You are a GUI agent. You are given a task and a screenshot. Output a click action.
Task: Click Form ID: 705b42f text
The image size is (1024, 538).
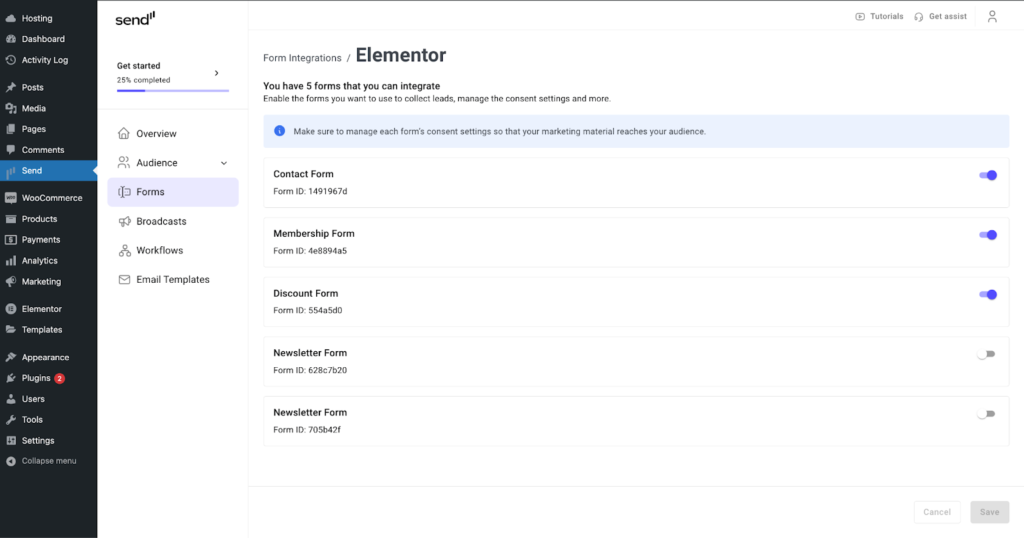[x=307, y=430]
